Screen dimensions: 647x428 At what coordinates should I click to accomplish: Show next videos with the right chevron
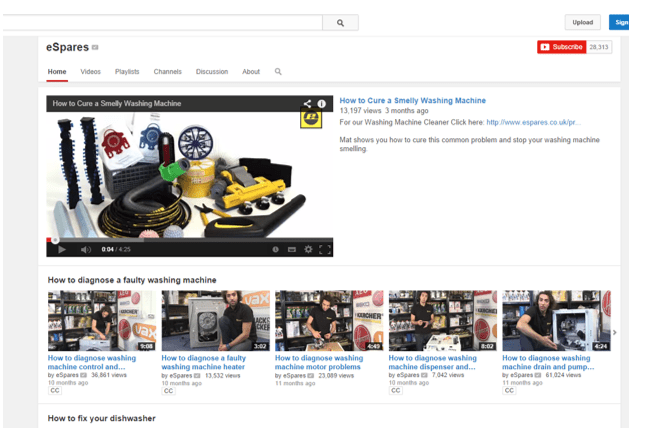[x=614, y=332]
